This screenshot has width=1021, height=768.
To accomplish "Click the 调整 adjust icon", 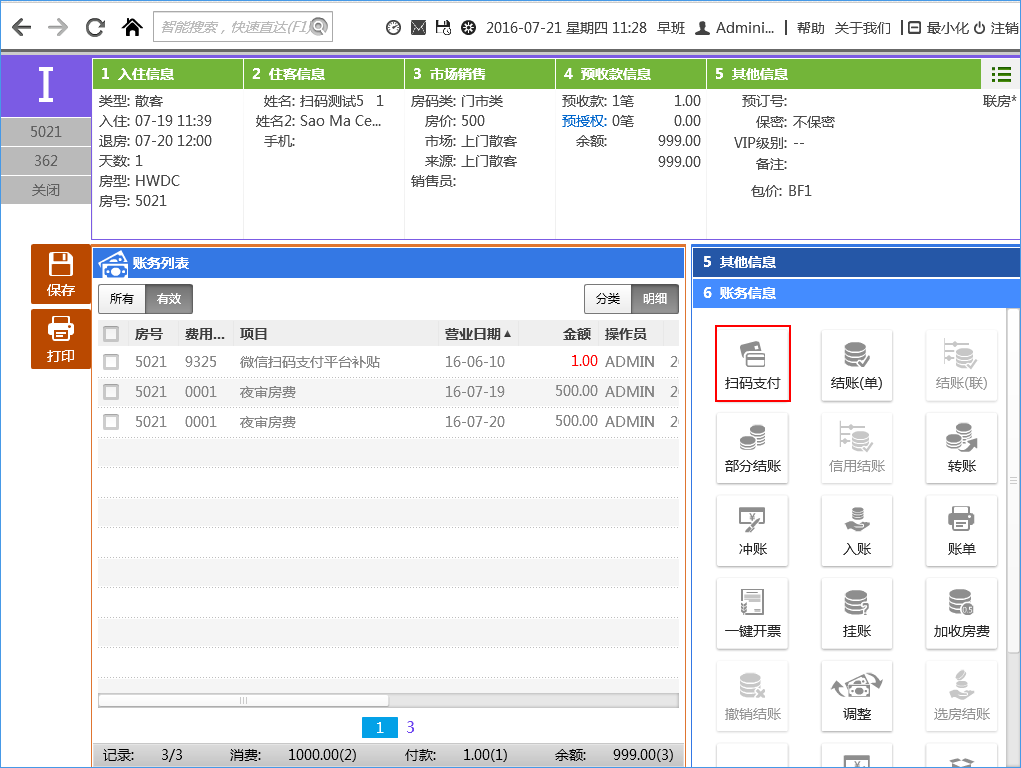I will click(x=857, y=696).
